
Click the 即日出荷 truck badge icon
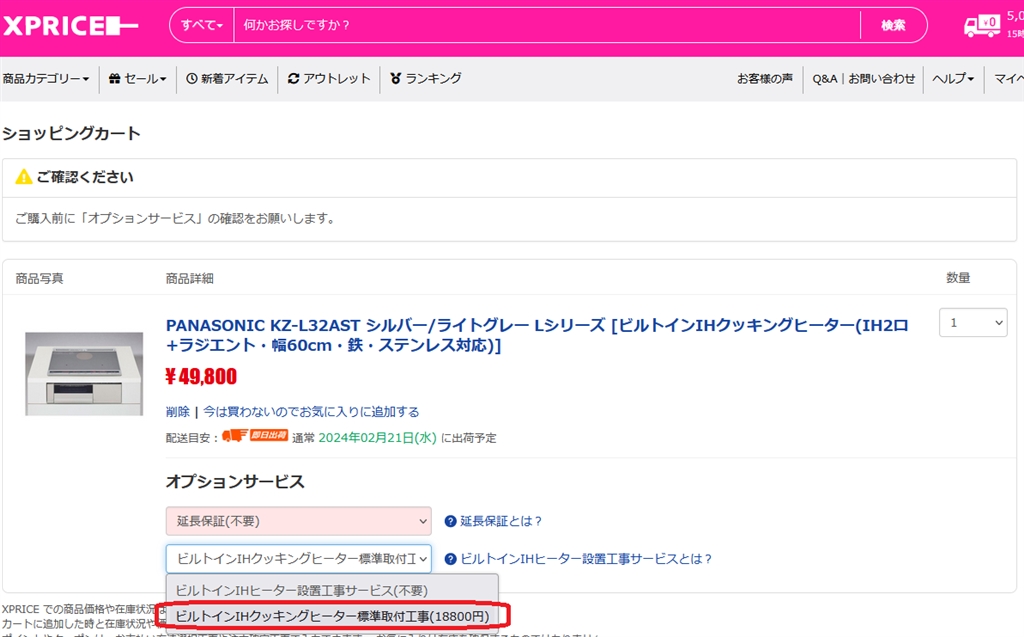tap(255, 435)
